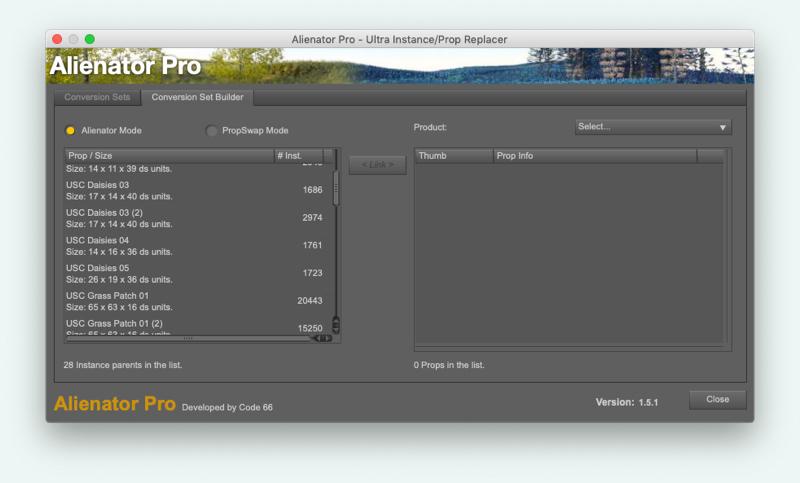The height and width of the screenshot is (483, 800).
Task: Click the horizontal scrollbar arrow buttons
Action: (x=322, y=338)
